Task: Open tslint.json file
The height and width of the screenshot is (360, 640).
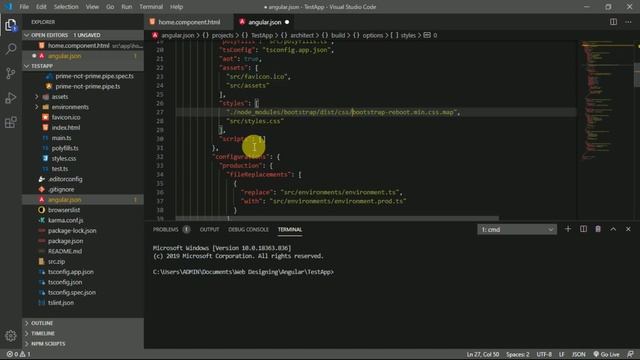Action: (61, 302)
